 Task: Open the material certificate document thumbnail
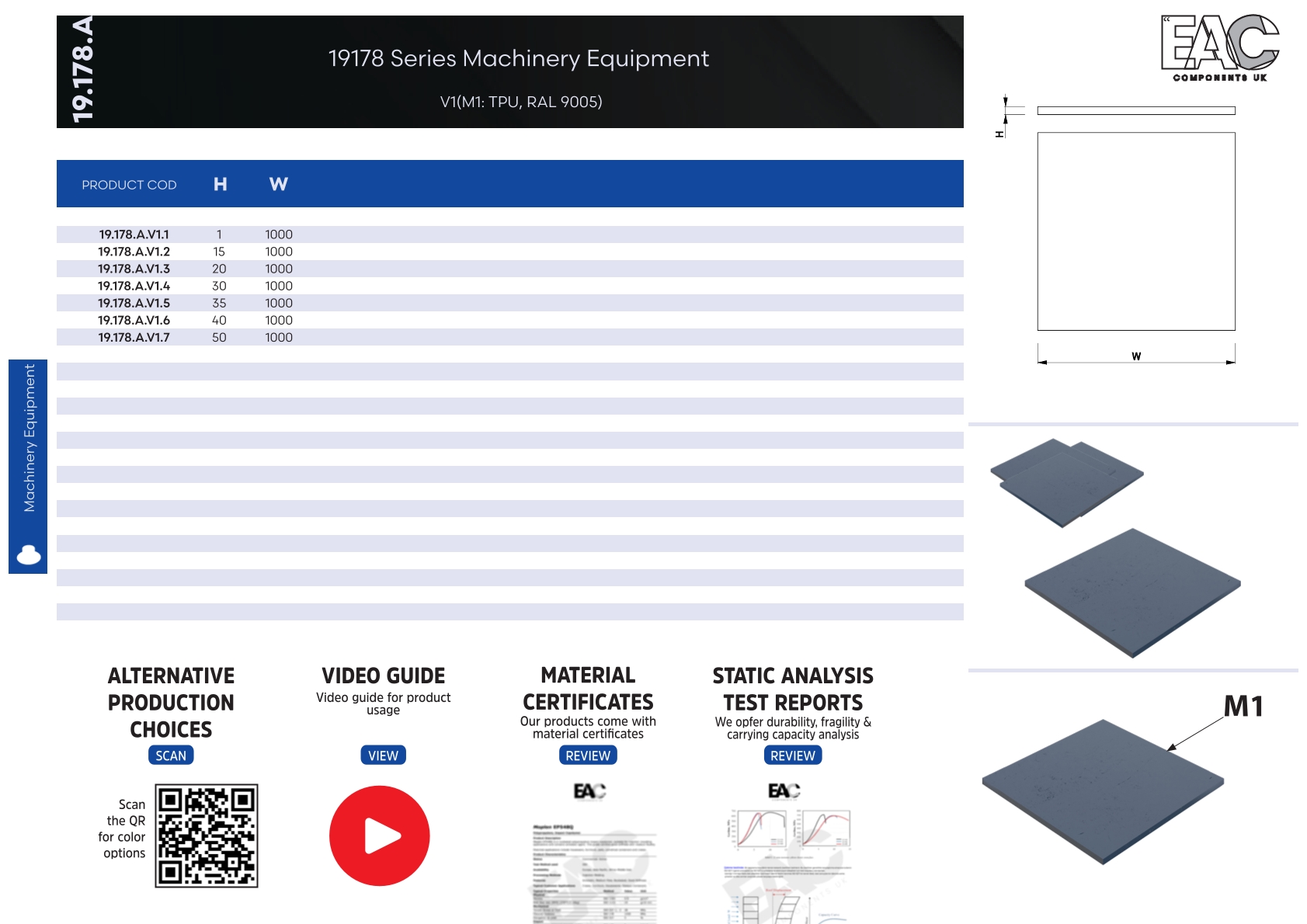[594, 854]
